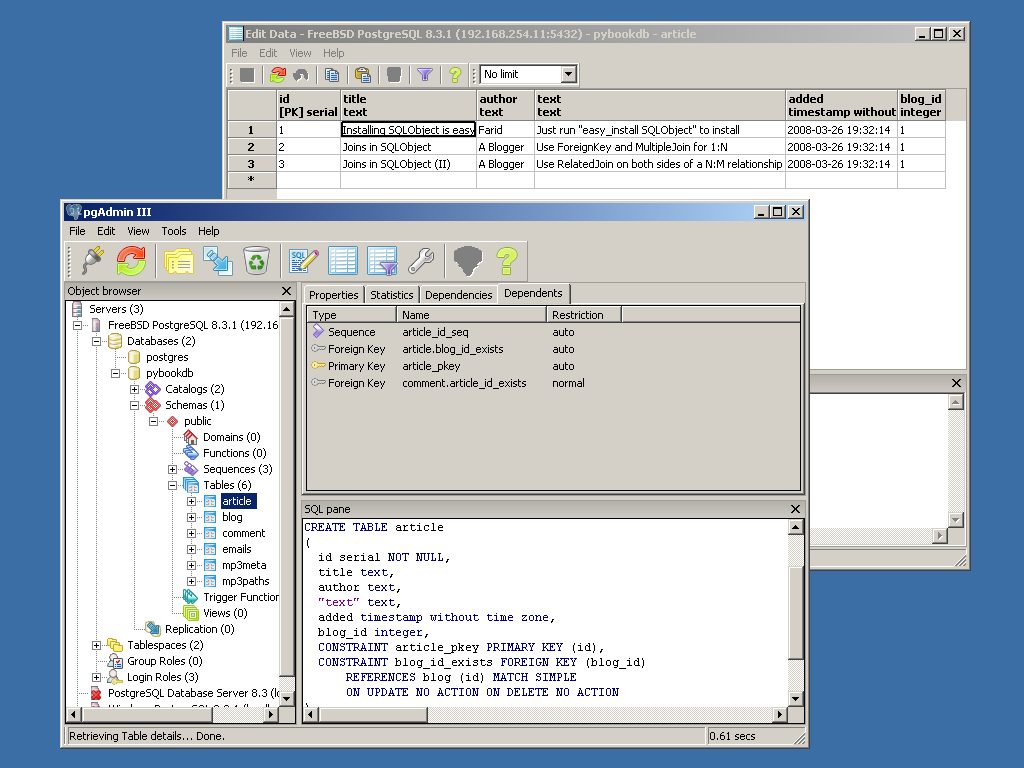The height and width of the screenshot is (768, 1024).
Task: Expand the Sequences (3) node
Action: coord(172,469)
